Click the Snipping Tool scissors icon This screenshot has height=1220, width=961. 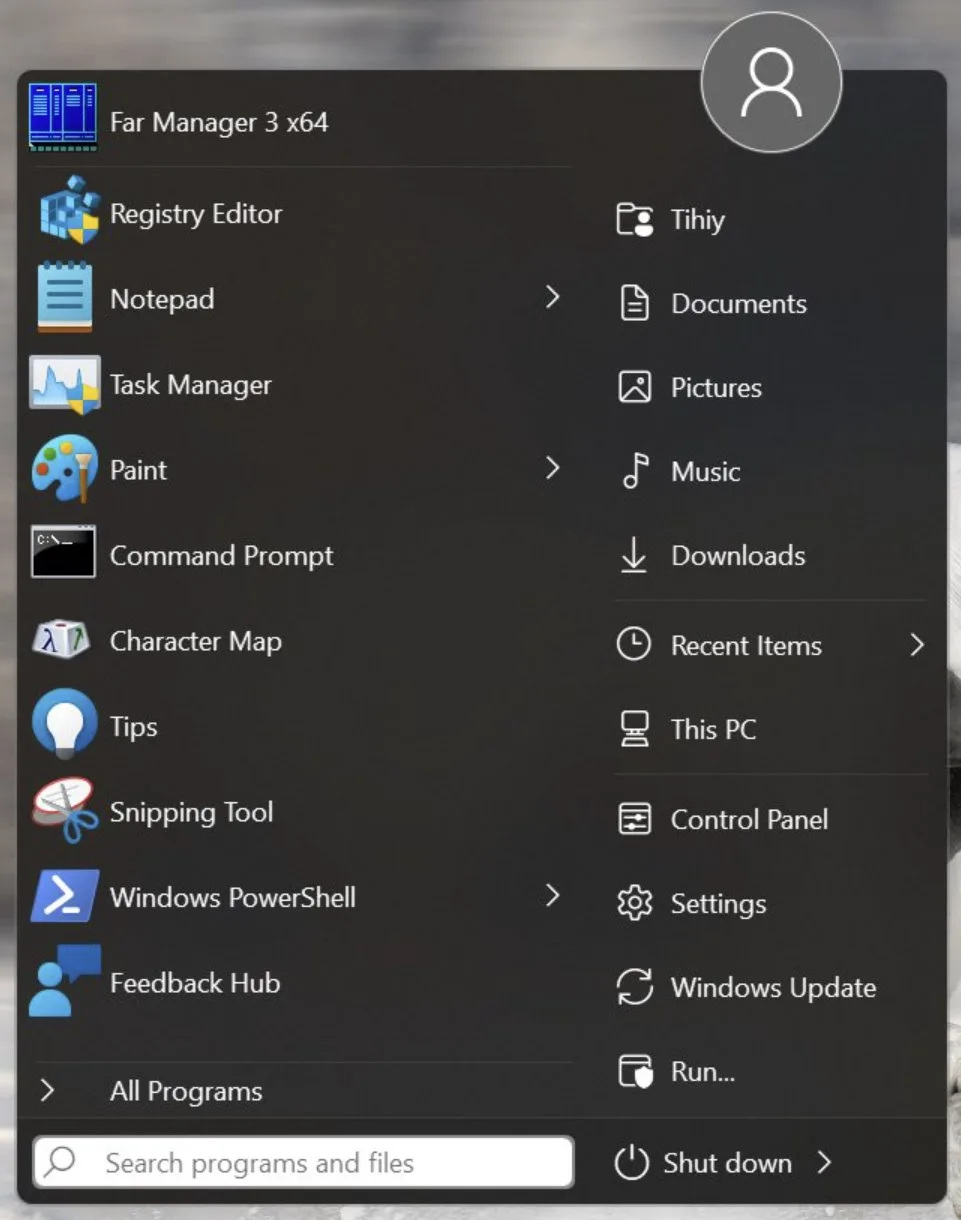click(65, 810)
